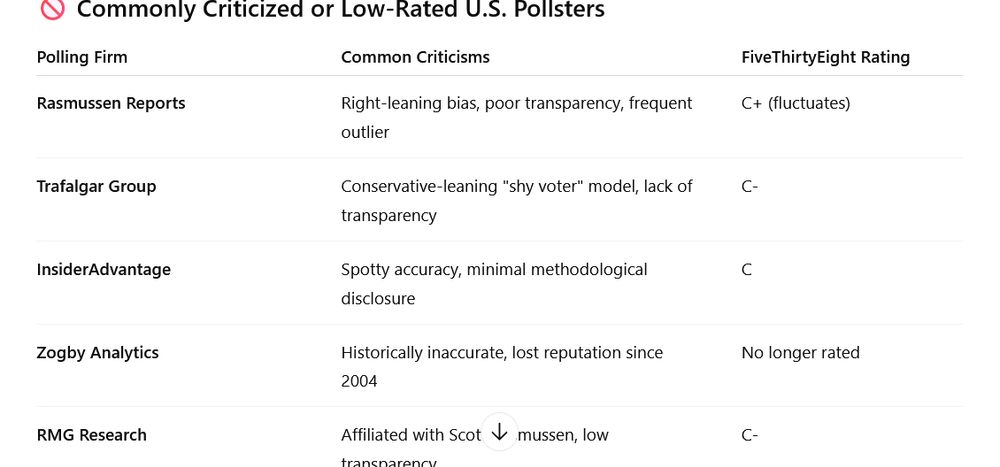The width and height of the screenshot is (1000, 467).
Task: Click the red prohibited emoji icon
Action: (x=50, y=10)
